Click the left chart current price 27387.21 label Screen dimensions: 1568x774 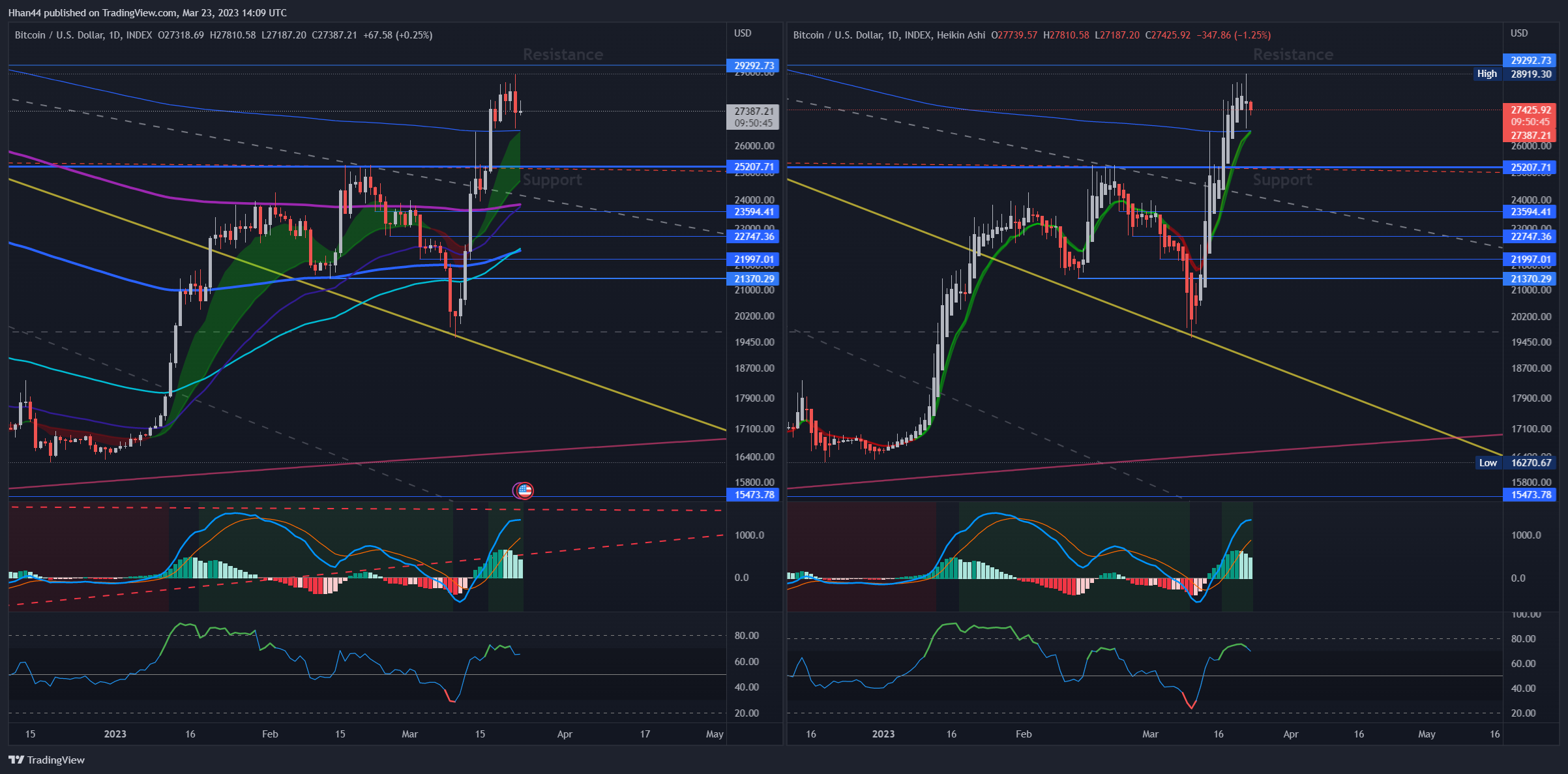click(754, 112)
